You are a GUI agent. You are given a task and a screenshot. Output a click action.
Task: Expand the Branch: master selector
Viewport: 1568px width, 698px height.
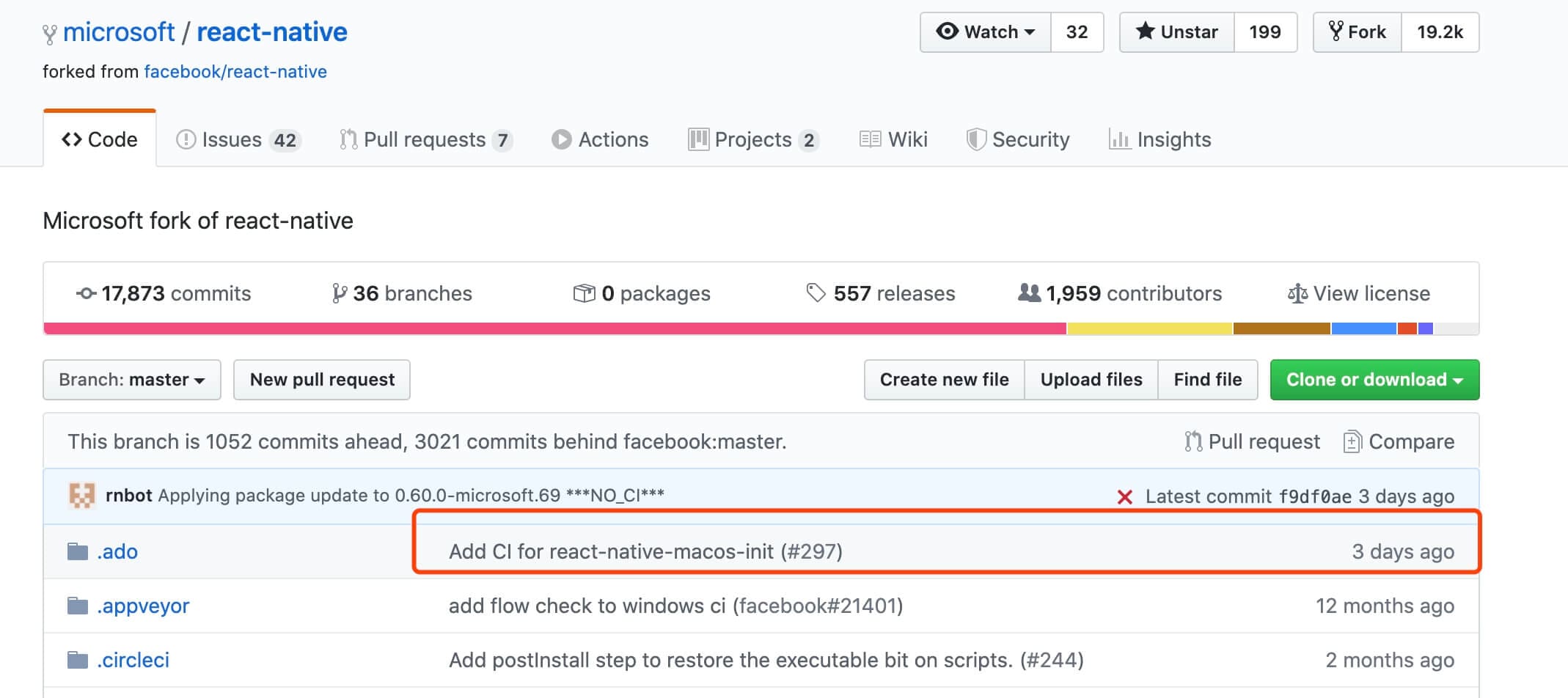click(132, 380)
